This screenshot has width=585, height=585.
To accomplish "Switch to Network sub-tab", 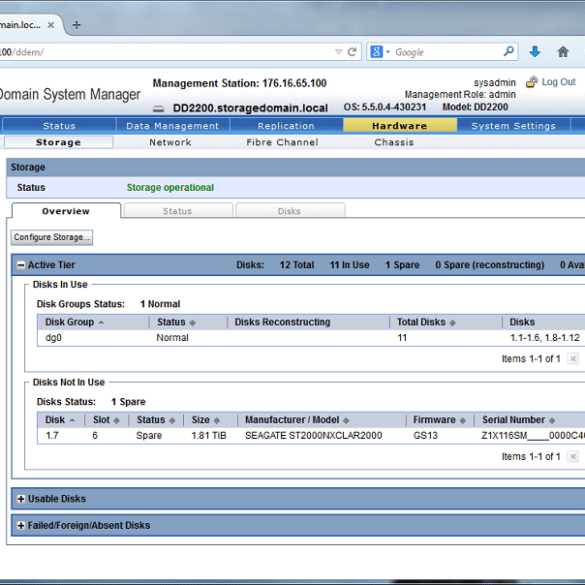I will (170, 142).
